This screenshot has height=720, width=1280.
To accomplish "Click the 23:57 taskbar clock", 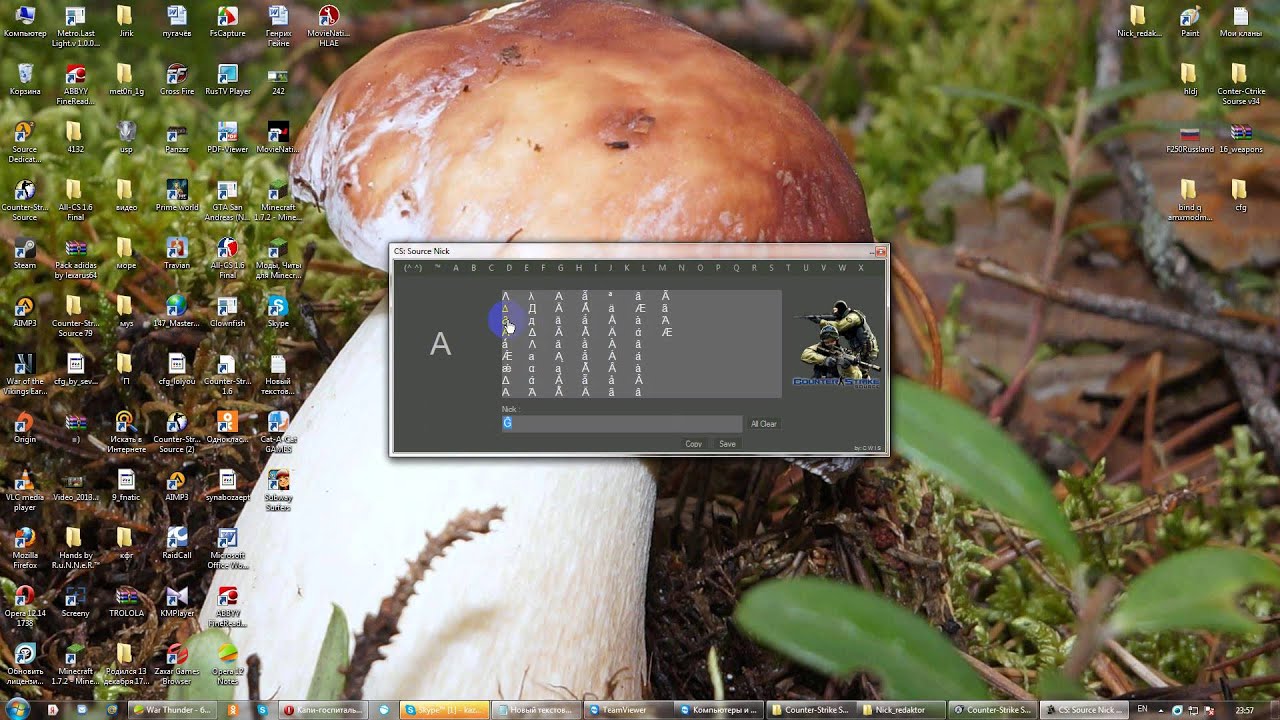I will [x=1245, y=710].
